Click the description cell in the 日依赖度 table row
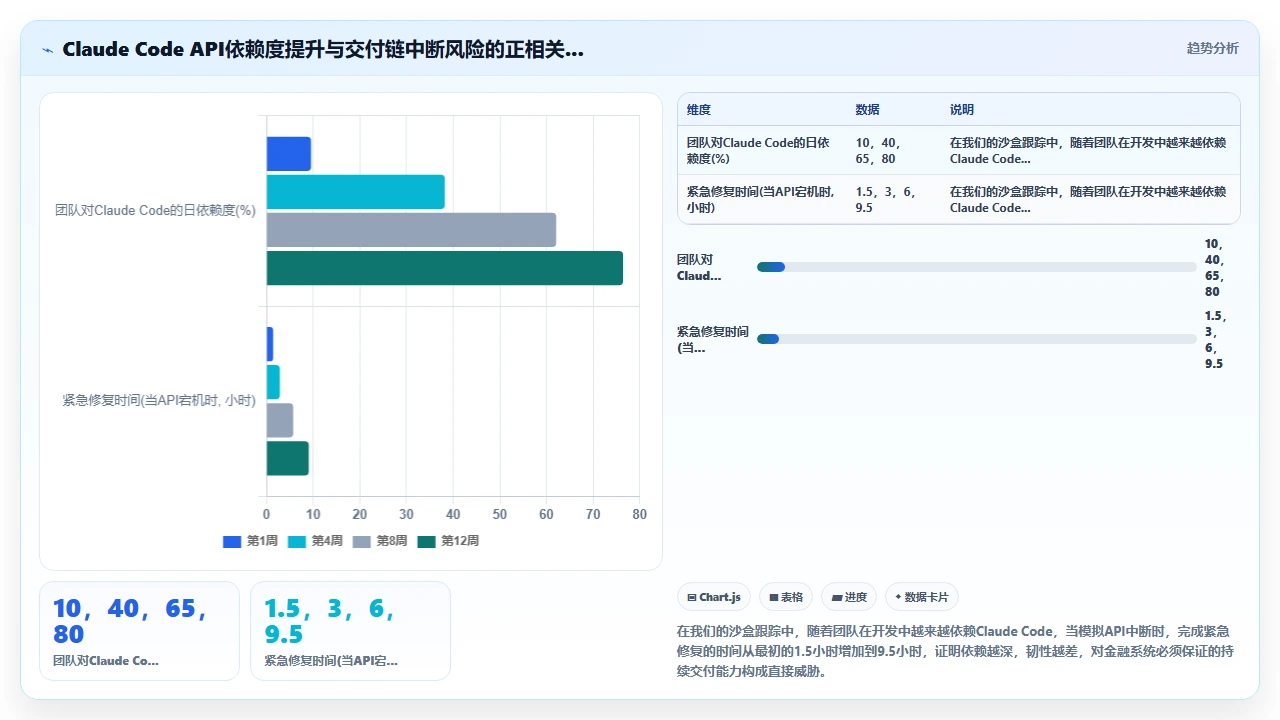The image size is (1280, 720). (x=1088, y=150)
